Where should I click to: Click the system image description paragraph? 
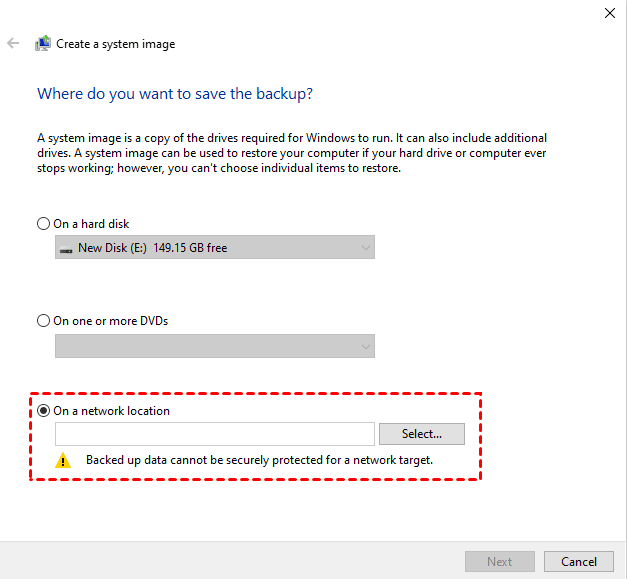pyautogui.click(x=292, y=153)
